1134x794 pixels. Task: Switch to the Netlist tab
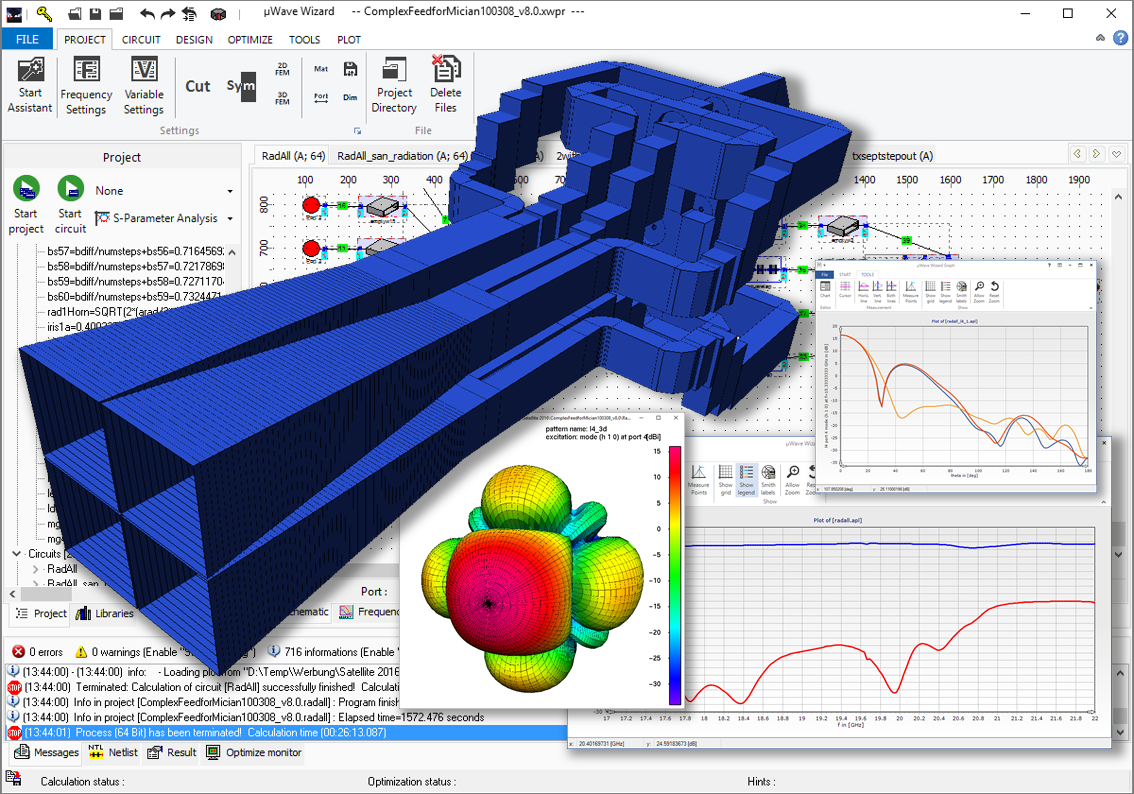pos(114,753)
